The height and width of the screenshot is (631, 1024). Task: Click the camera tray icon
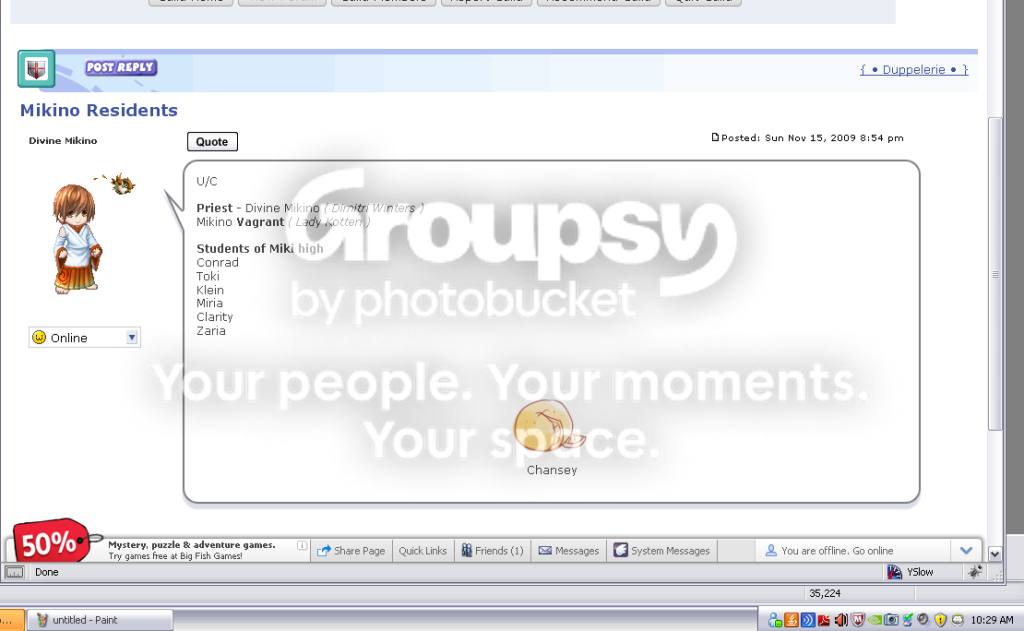point(891,620)
